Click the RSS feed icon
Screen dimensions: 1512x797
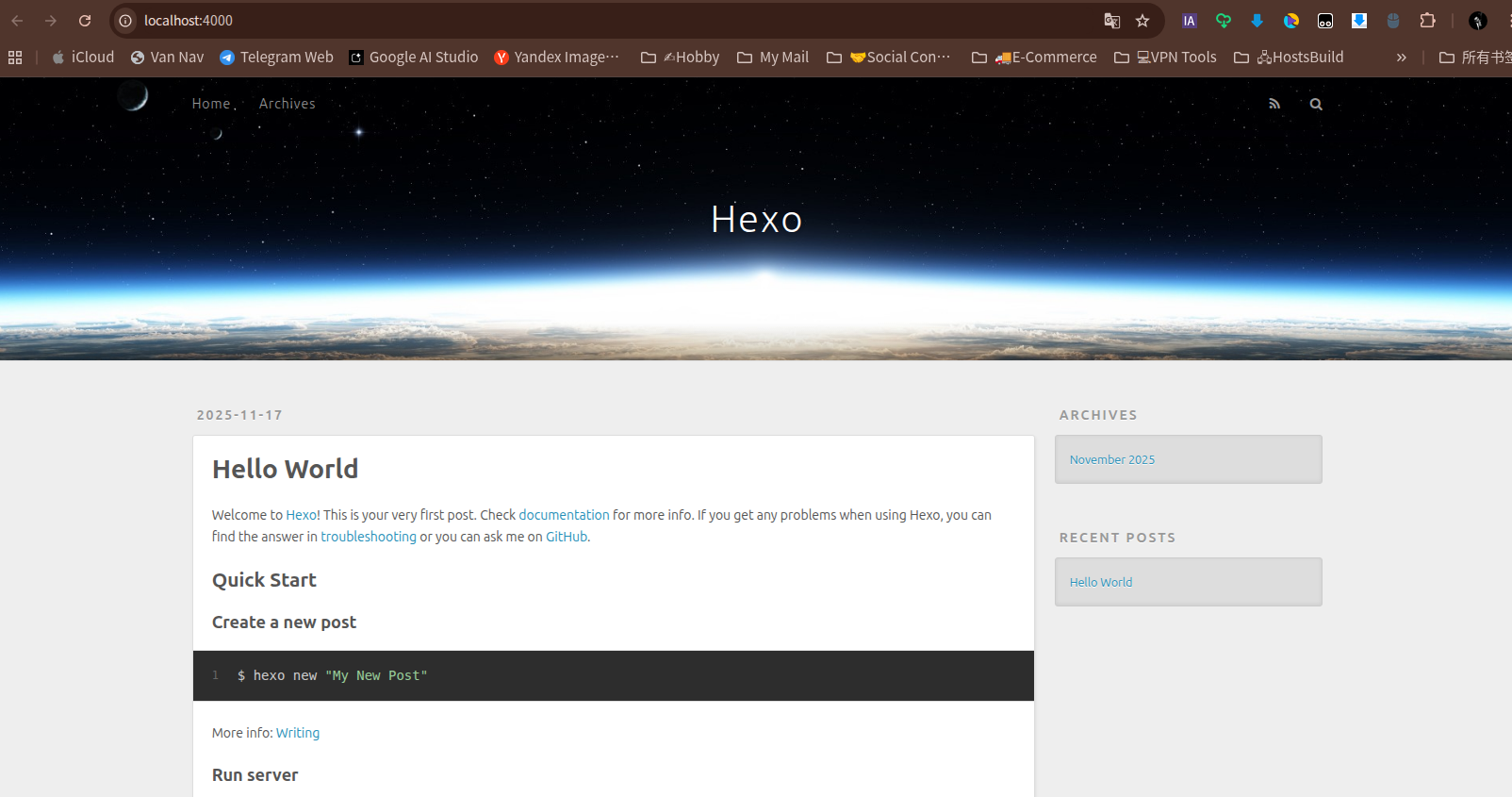click(1274, 104)
